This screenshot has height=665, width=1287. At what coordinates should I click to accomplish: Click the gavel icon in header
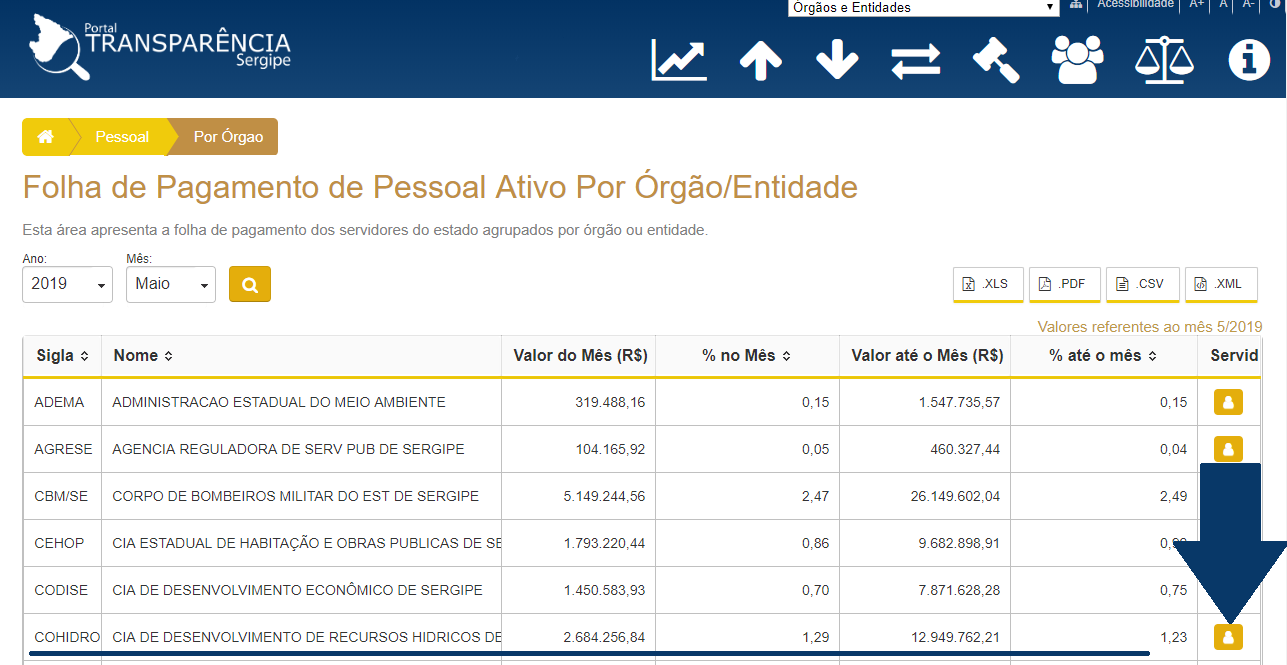(996, 60)
